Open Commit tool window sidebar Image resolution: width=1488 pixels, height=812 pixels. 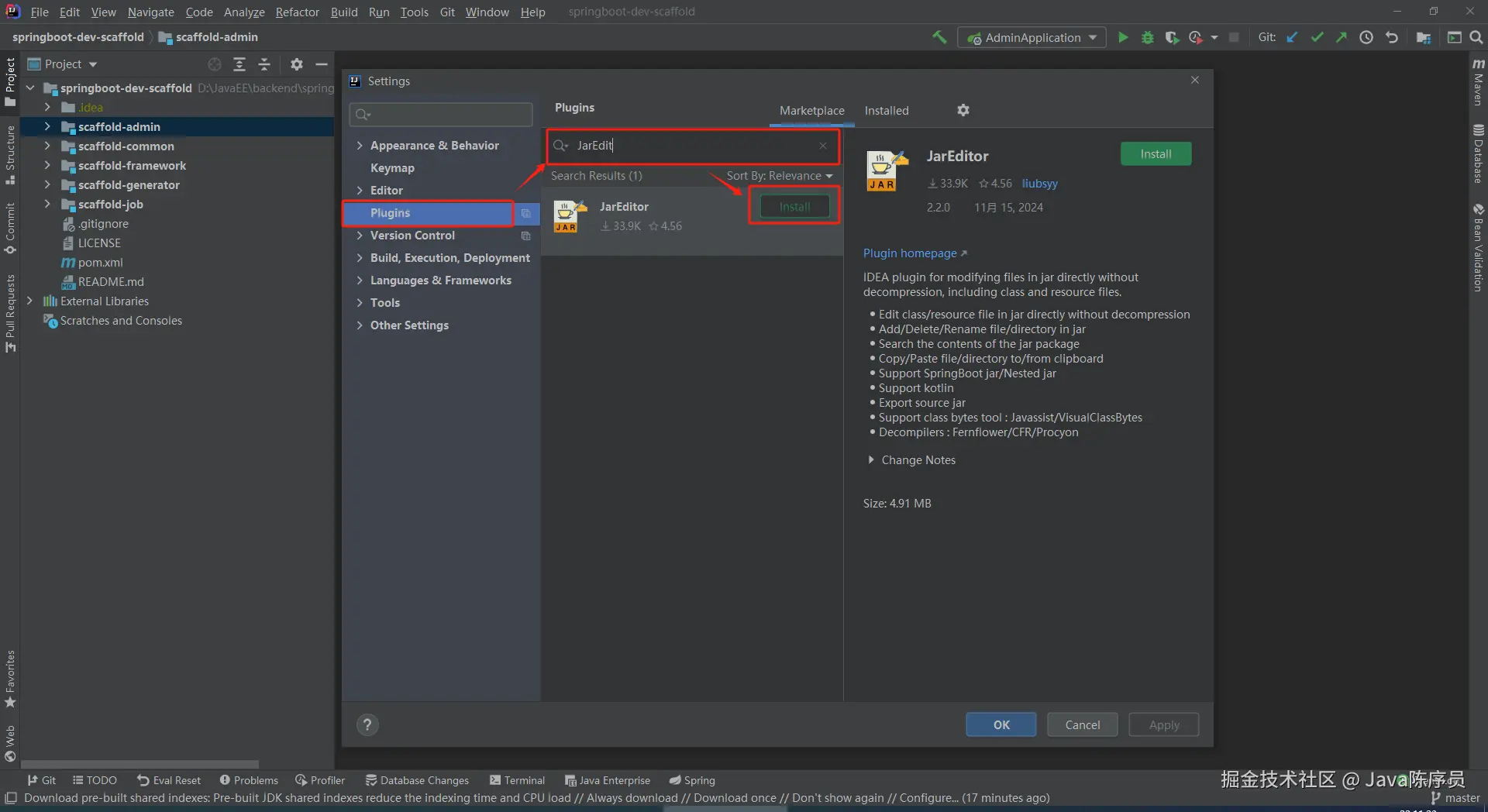tap(10, 229)
